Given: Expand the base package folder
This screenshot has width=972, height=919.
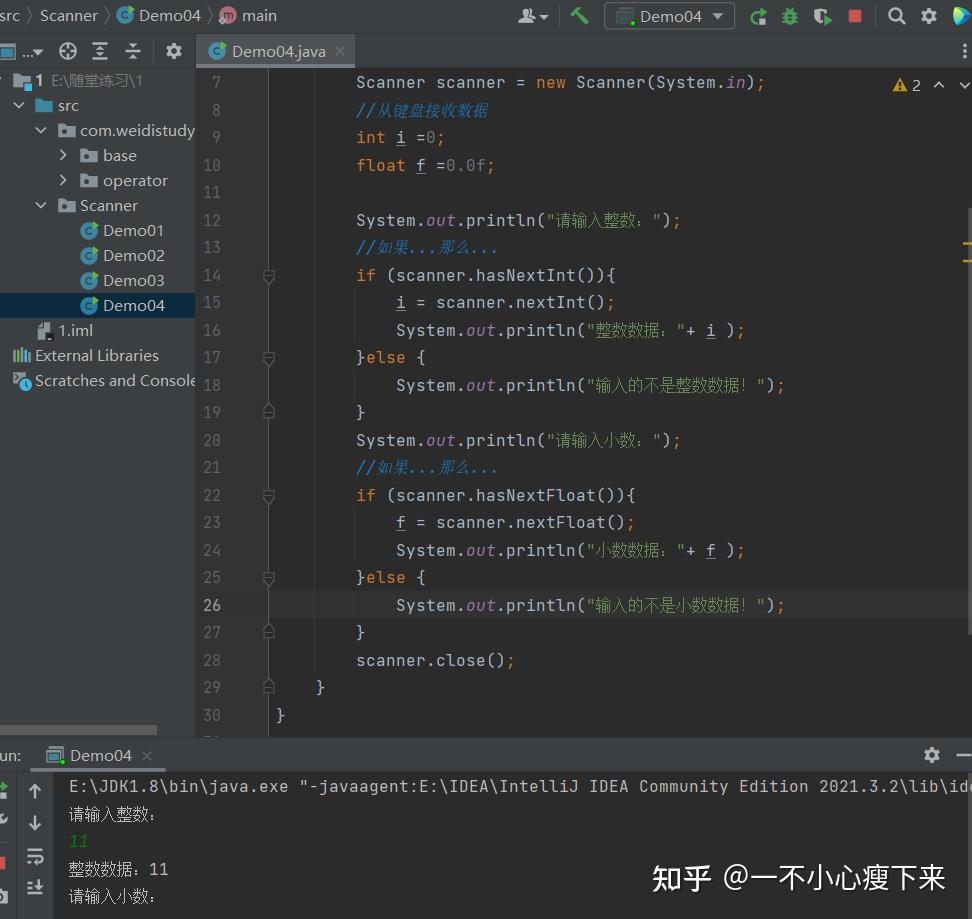Looking at the screenshot, I should (63, 155).
